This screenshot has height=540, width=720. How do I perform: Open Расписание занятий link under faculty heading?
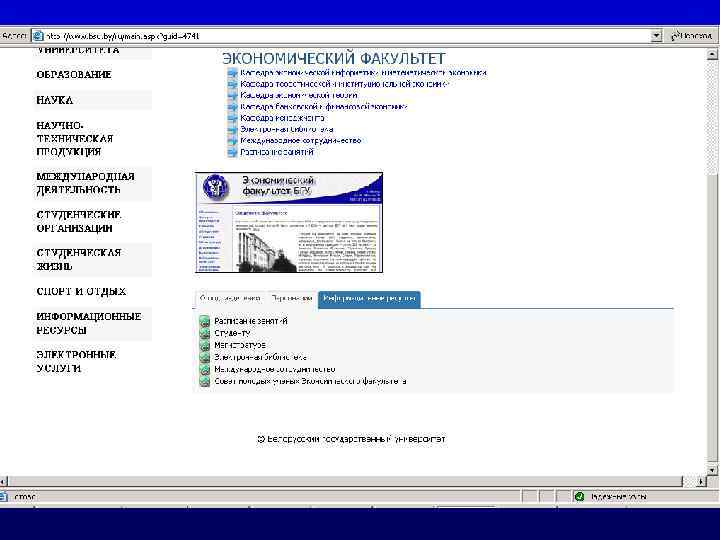click(277, 152)
